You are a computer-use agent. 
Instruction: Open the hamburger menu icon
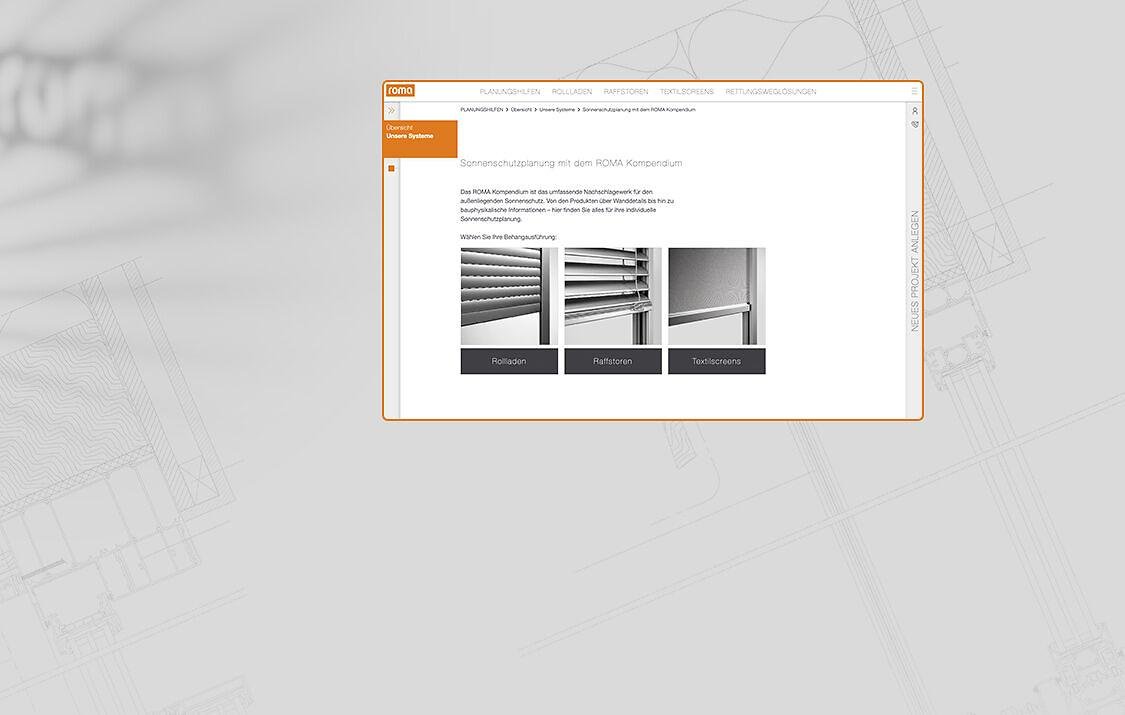[914, 91]
